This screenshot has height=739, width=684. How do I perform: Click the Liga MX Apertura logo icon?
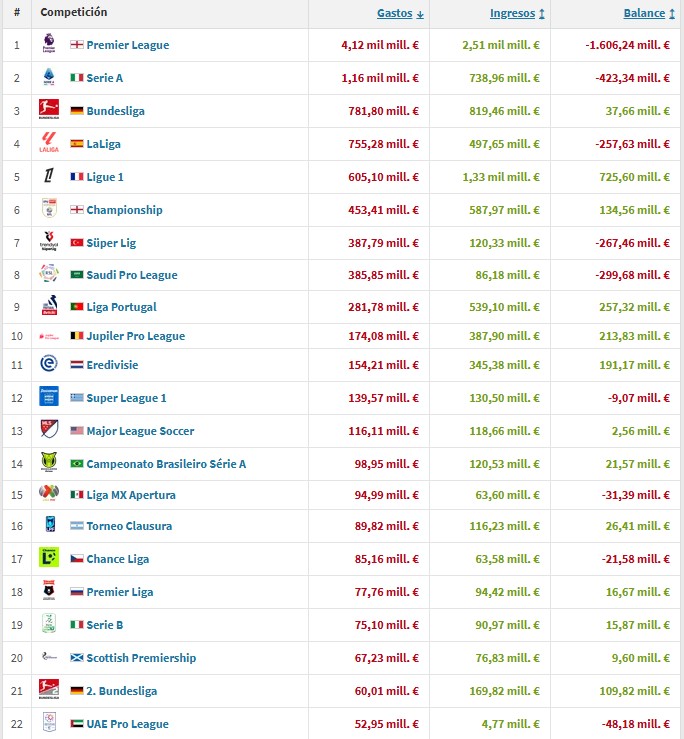tap(49, 493)
